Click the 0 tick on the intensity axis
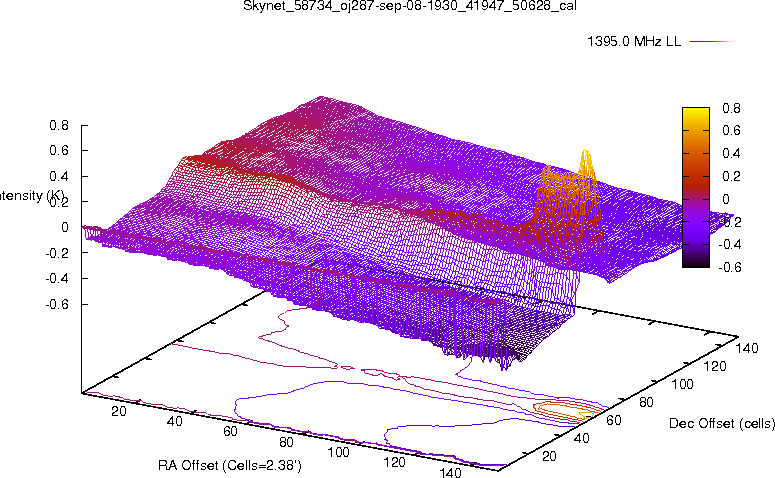This screenshot has width=775, height=478. pyautogui.click(x=65, y=227)
